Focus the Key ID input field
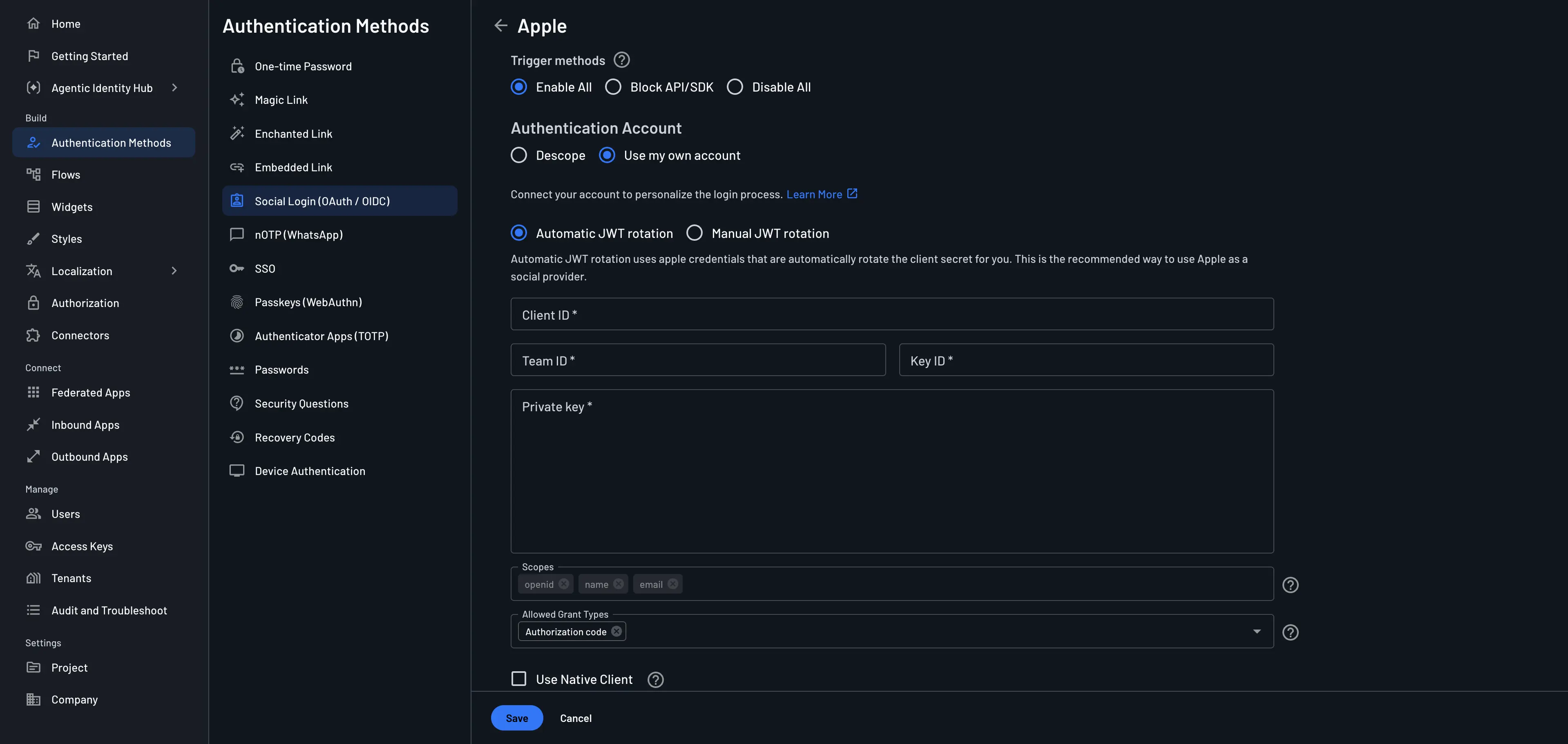The width and height of the screenshot is (1568, 744). [1086, 360]
